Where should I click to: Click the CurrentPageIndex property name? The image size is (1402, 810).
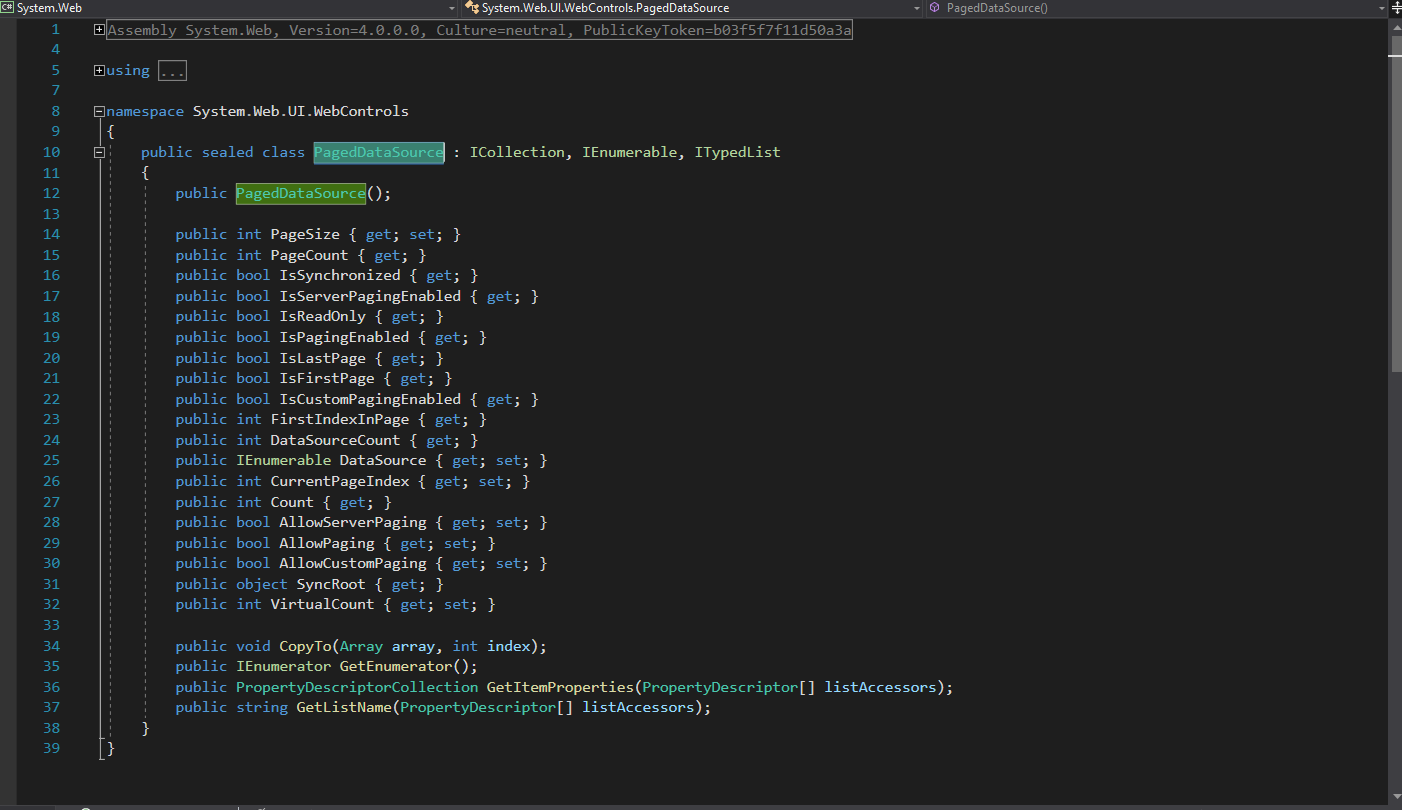[340, 481]
